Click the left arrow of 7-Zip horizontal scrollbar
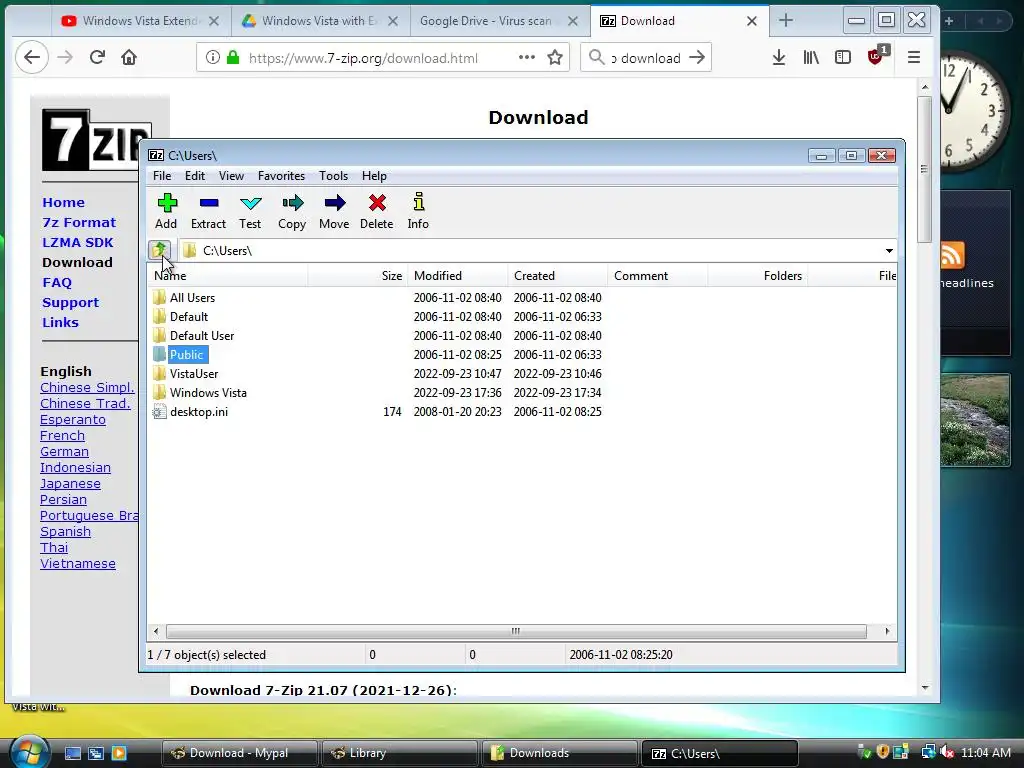The image size is (1024, 768). [x=155, y=632]
